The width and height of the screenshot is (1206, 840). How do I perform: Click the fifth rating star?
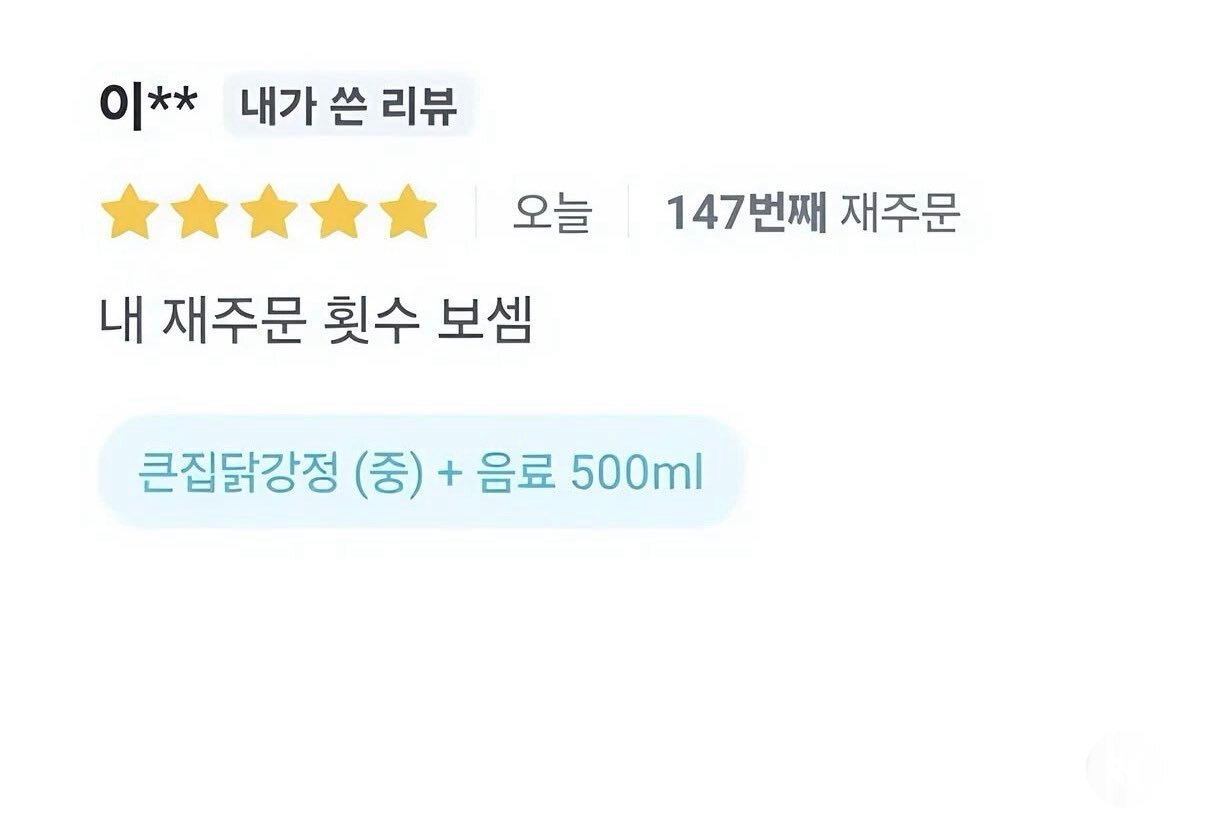408,212
